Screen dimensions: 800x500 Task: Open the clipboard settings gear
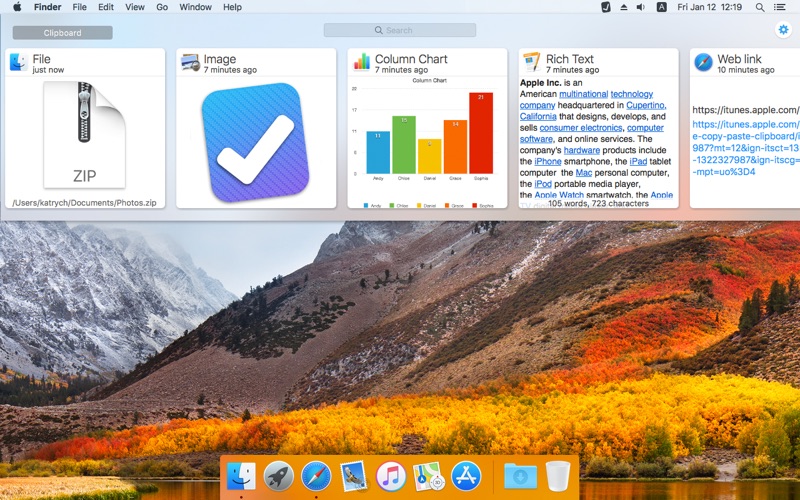pos(783,30)
